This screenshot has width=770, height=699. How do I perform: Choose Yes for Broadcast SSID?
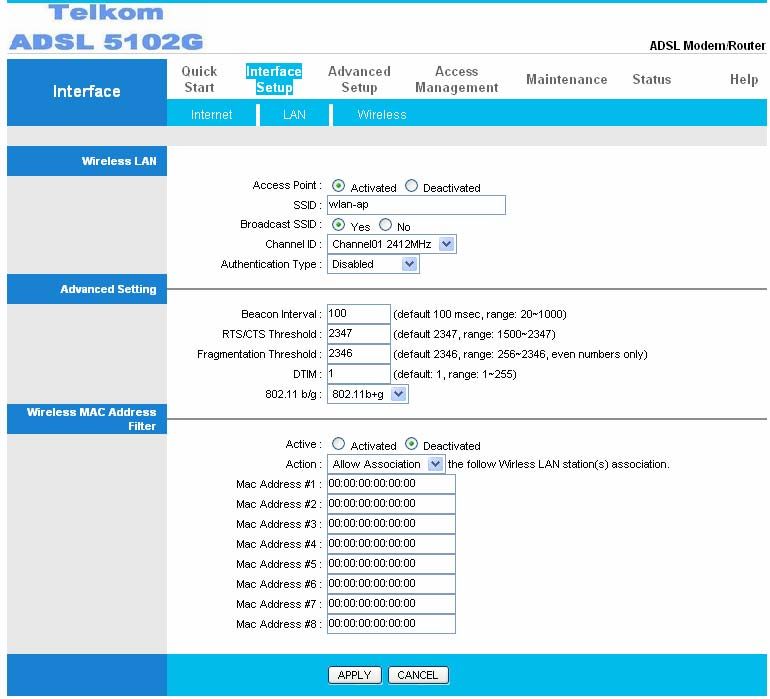pos(338,225)
